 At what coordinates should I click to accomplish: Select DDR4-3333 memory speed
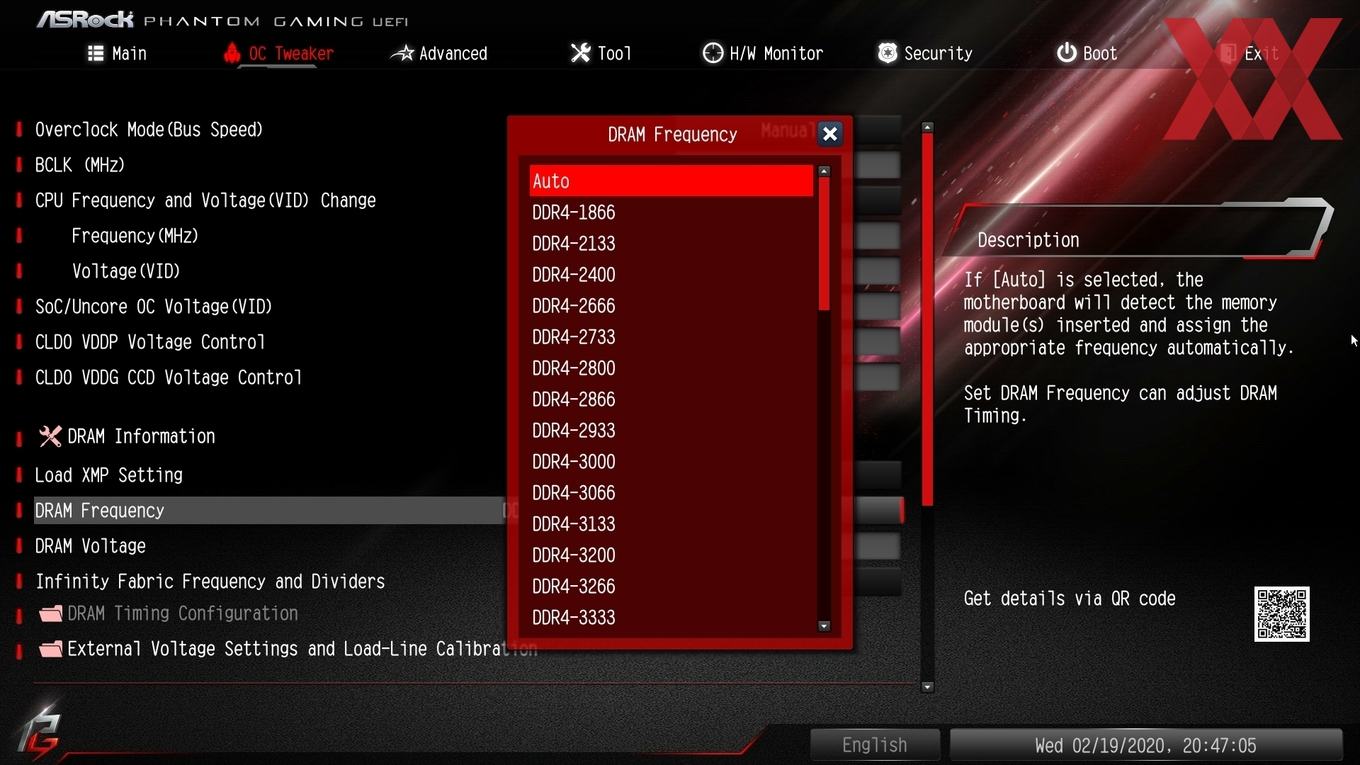click(670, 618)
